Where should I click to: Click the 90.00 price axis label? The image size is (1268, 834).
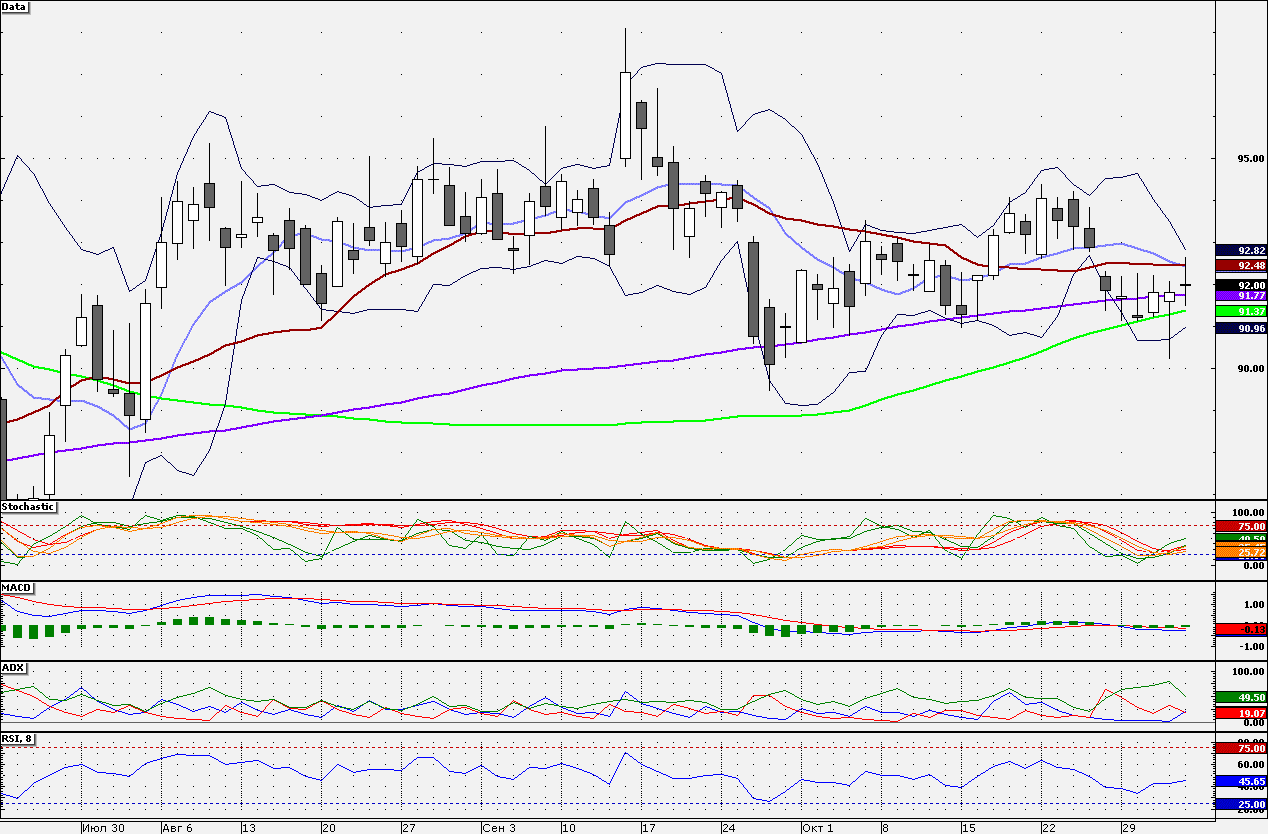1251,368
